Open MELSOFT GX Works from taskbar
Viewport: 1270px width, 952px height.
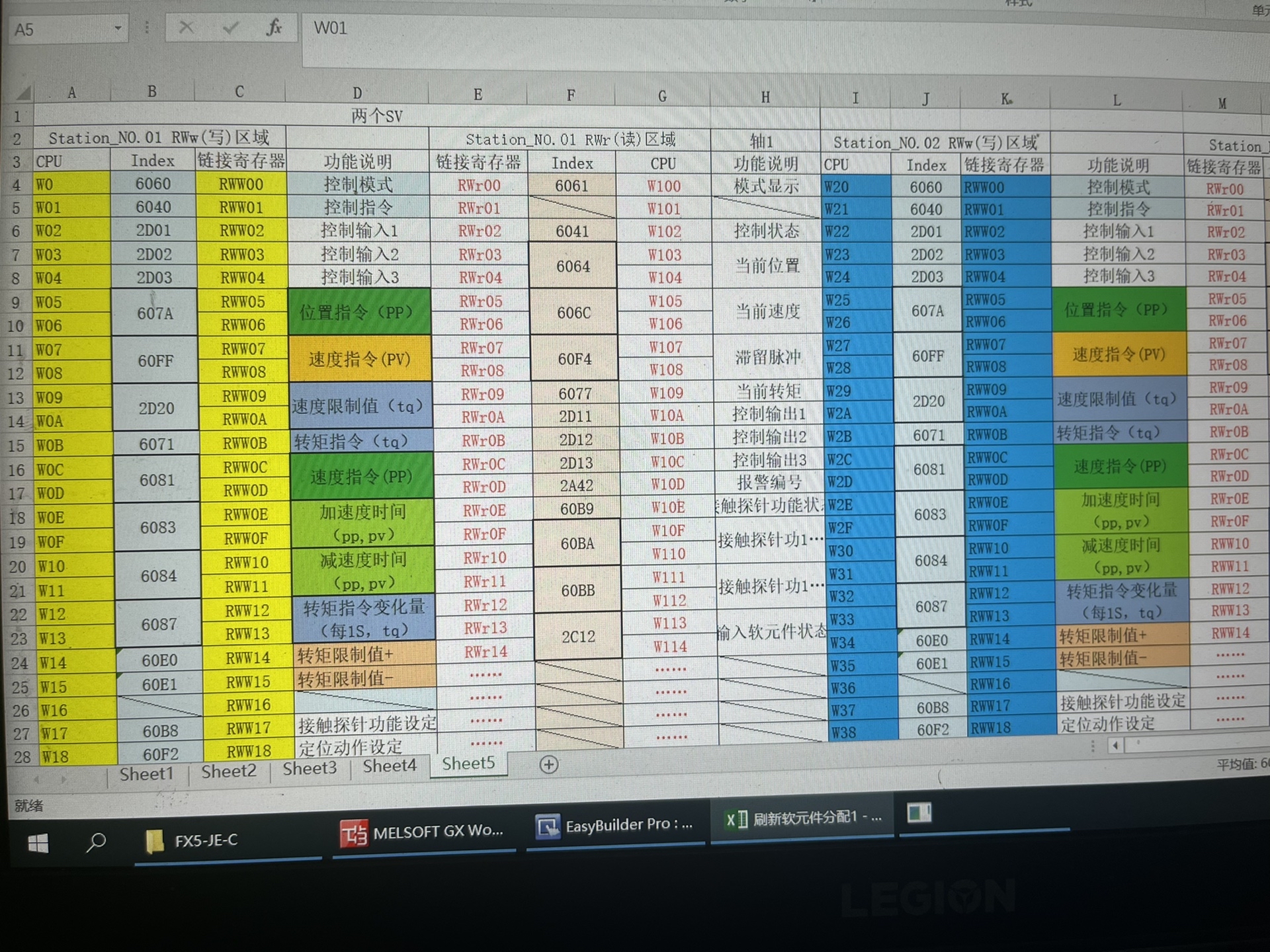(x=423, y=832)
